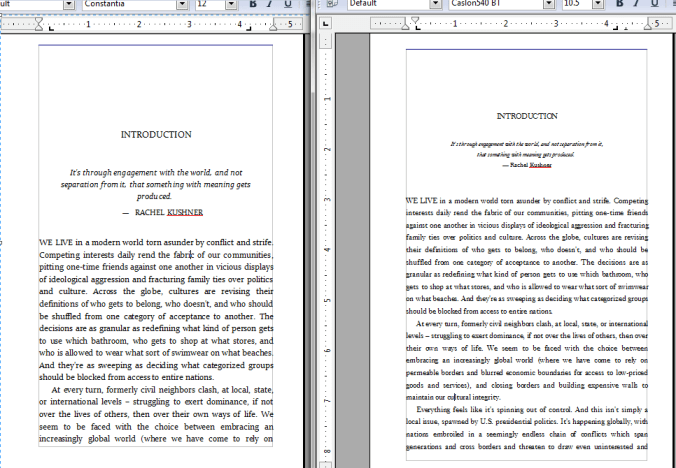
Task: Click the italic epigraph quote in left document
Action: pos(156,184)
